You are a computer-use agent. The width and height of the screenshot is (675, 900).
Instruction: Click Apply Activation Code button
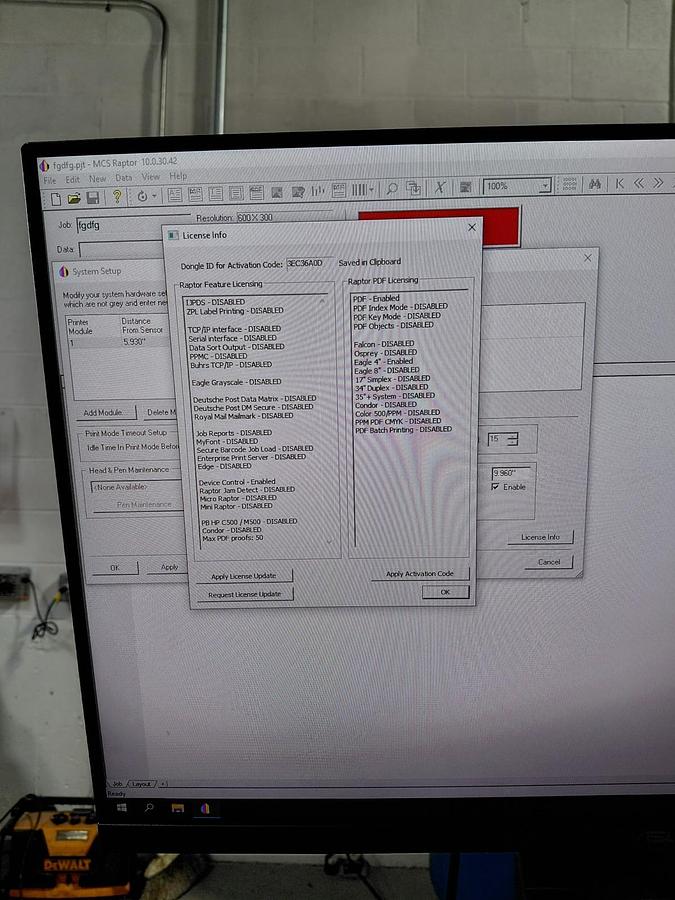420,573
